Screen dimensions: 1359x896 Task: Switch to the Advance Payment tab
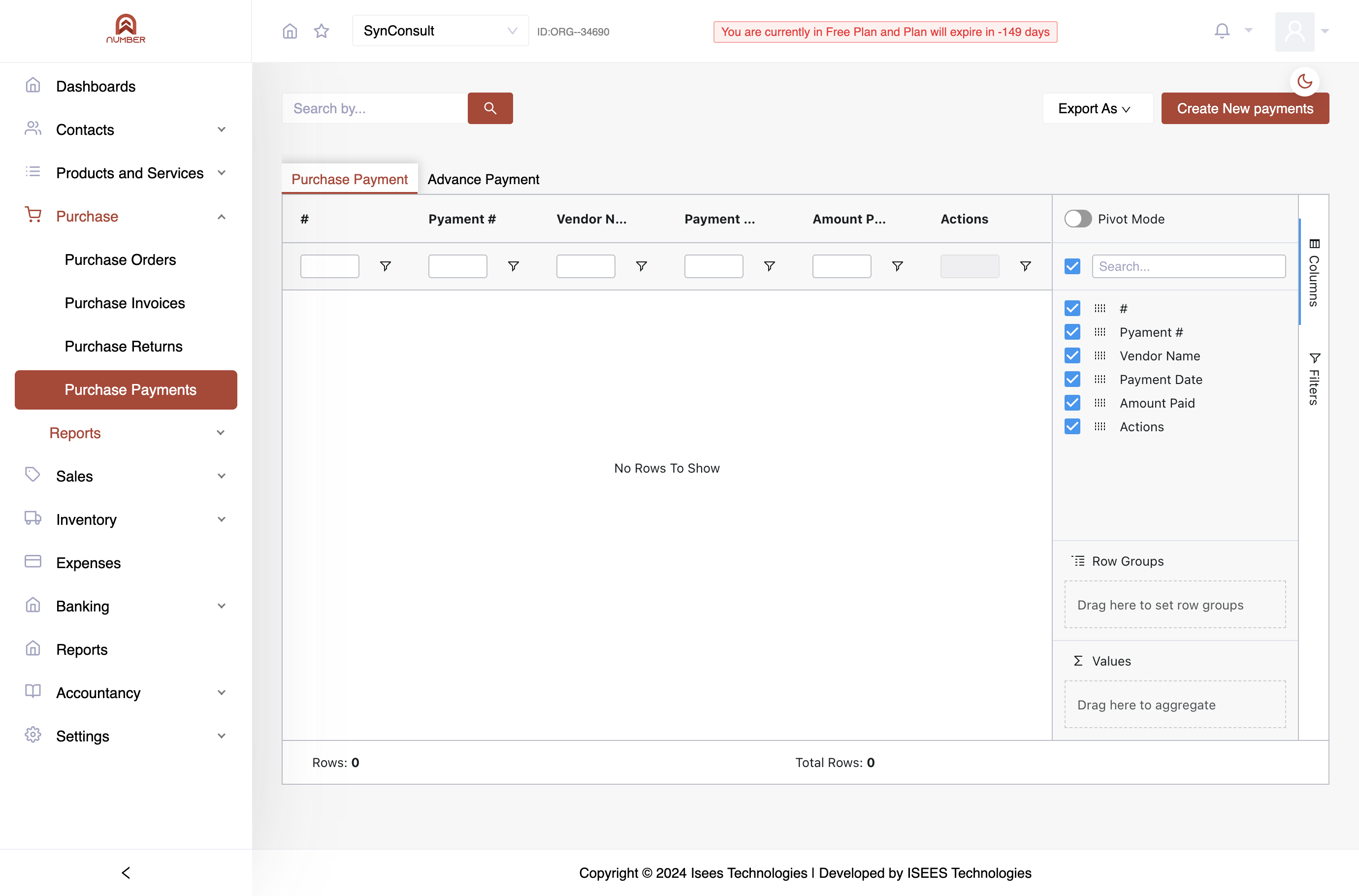483,179
